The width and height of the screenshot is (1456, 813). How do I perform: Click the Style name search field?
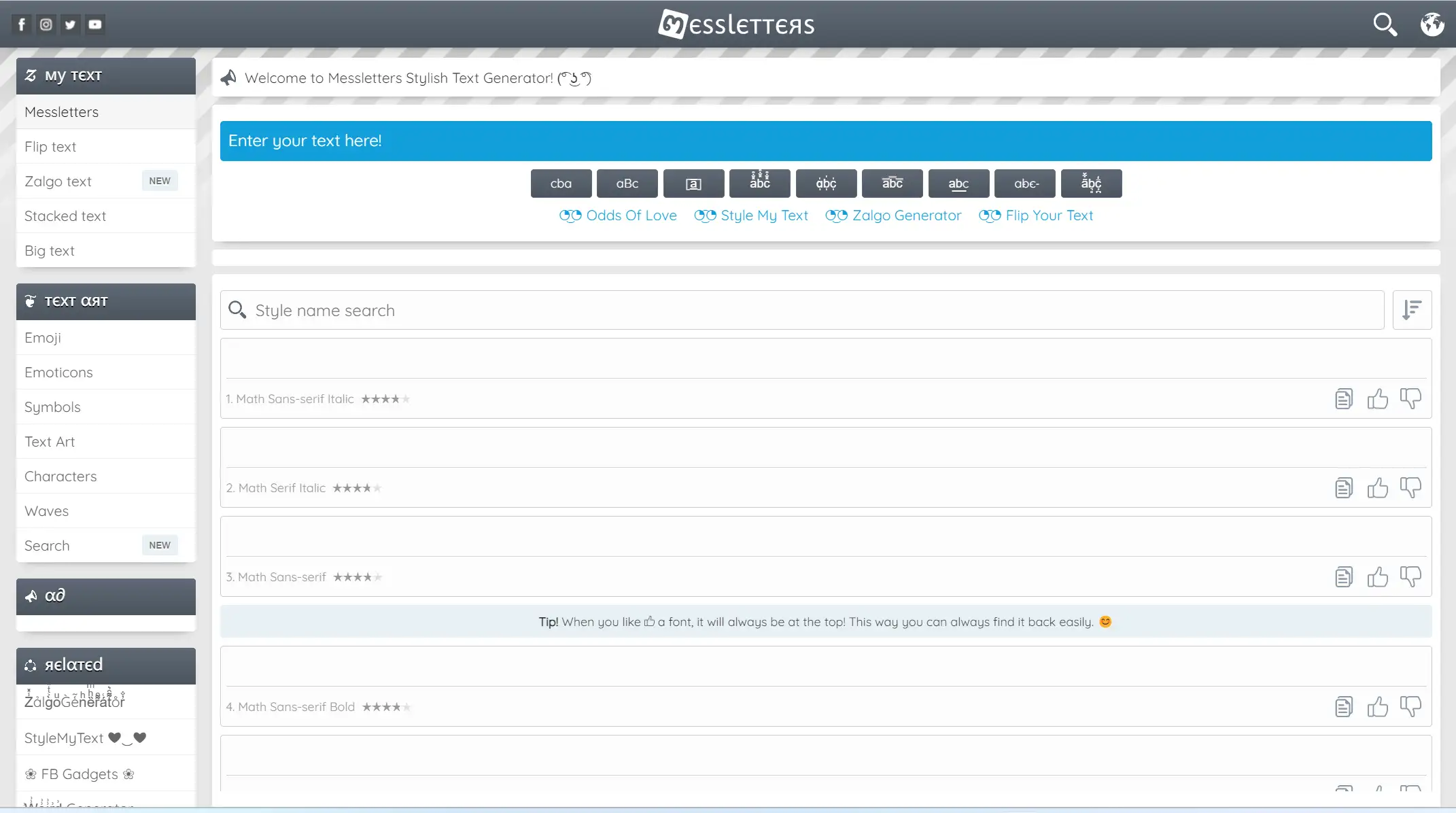click(802, 310)
